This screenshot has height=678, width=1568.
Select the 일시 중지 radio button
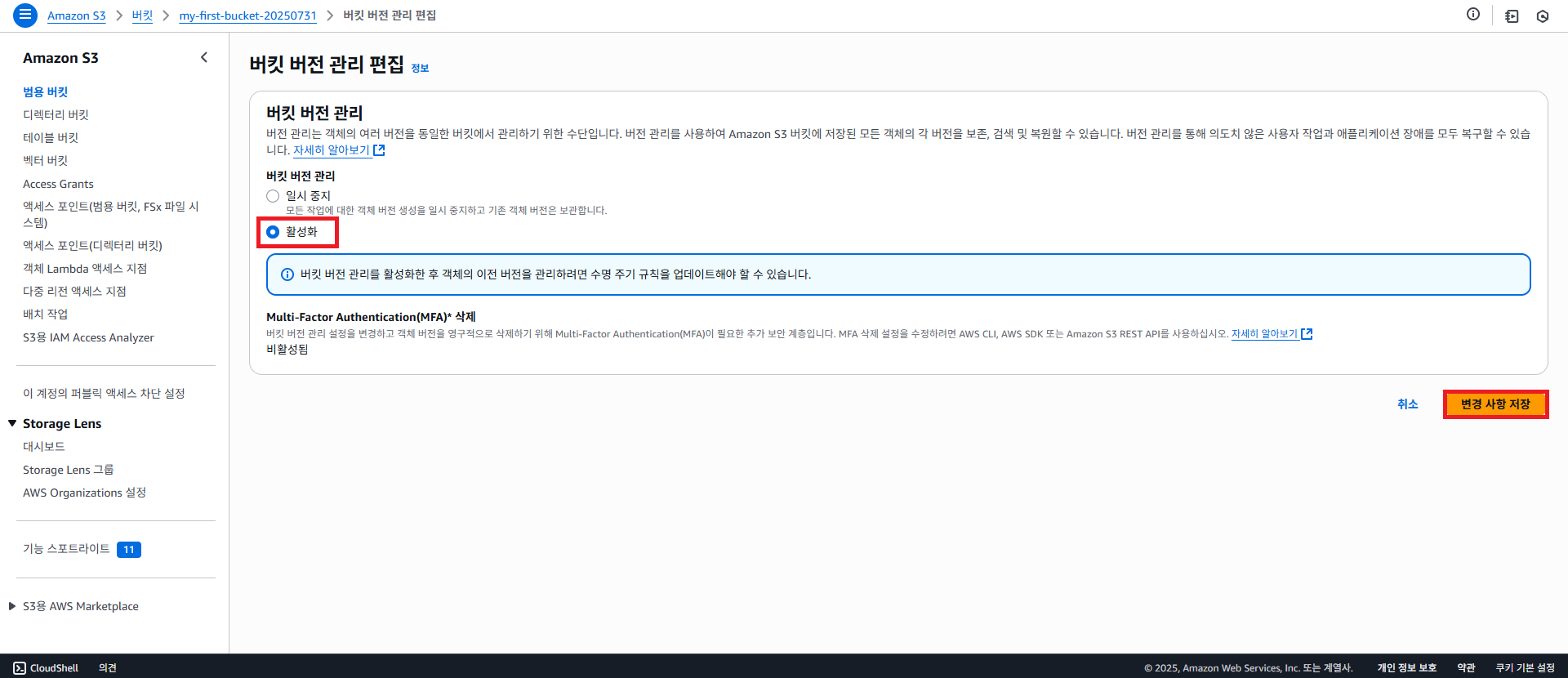click(273, 196)
